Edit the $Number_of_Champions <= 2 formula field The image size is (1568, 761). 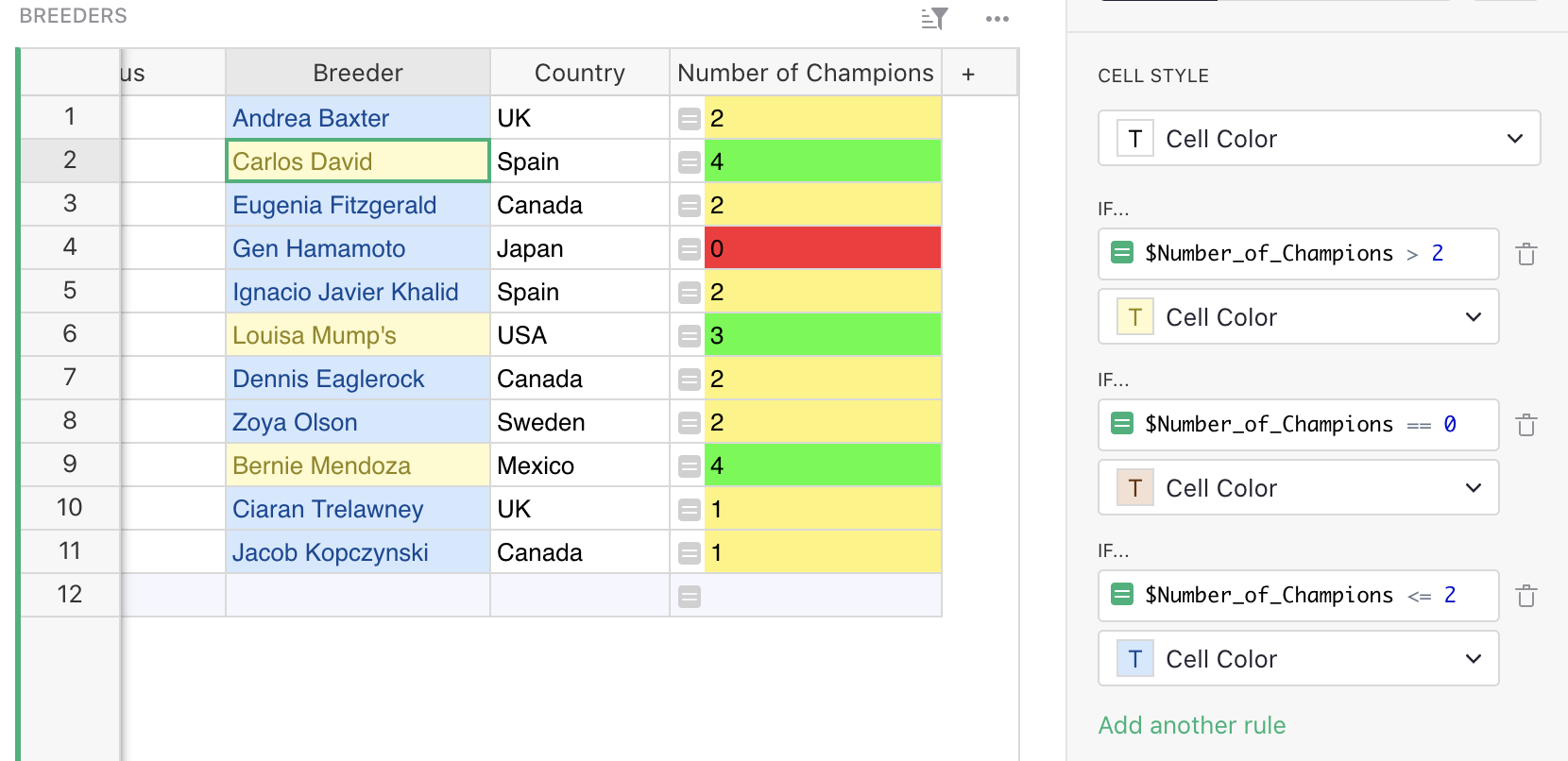point(1298,595)
